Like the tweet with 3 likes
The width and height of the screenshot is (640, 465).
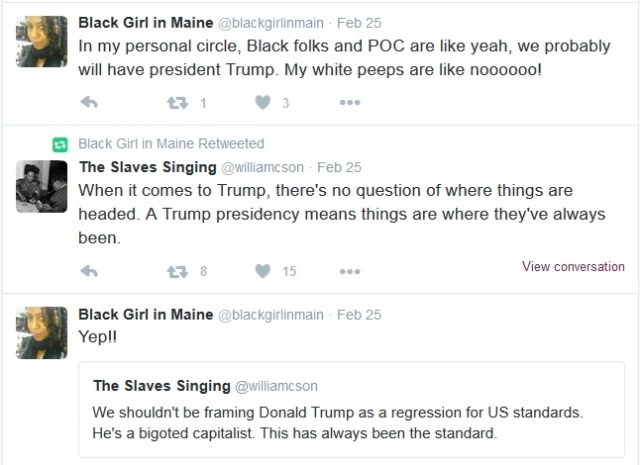(264, 102)
